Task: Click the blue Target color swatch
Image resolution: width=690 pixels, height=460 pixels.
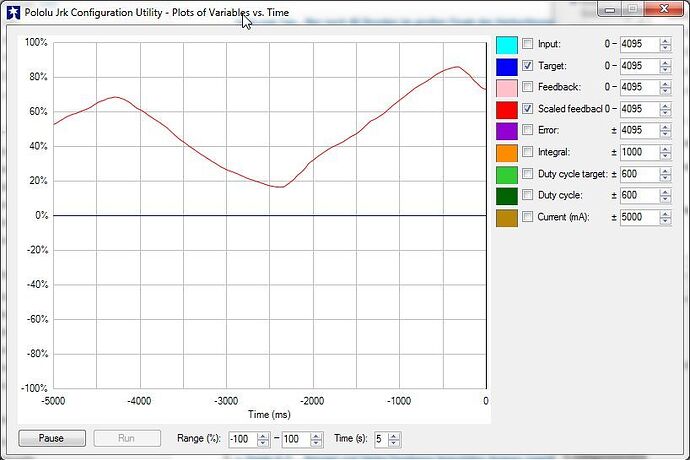Action: (507, 66)
